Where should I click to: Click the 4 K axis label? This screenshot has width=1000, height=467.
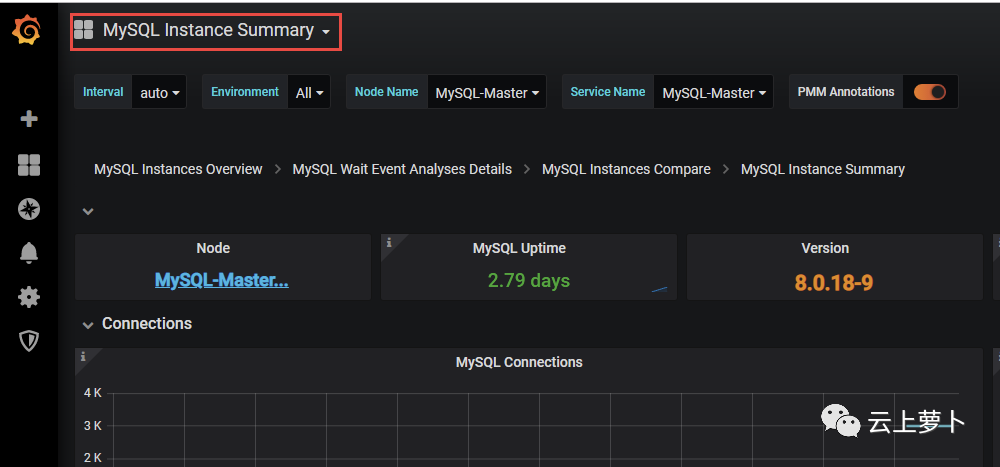point(92,392)
